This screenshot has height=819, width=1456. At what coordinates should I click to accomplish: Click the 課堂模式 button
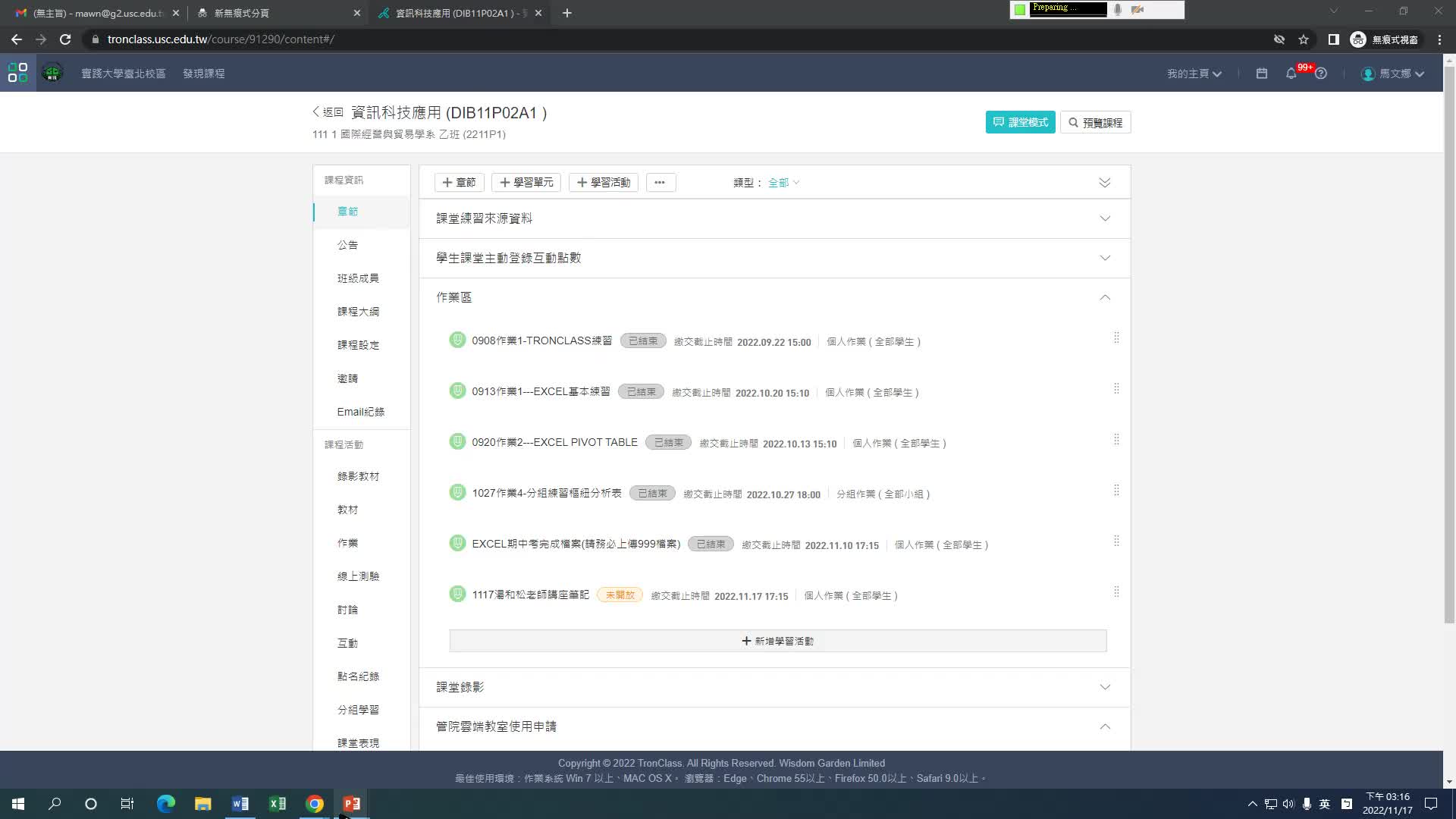tap(1020, 122)
